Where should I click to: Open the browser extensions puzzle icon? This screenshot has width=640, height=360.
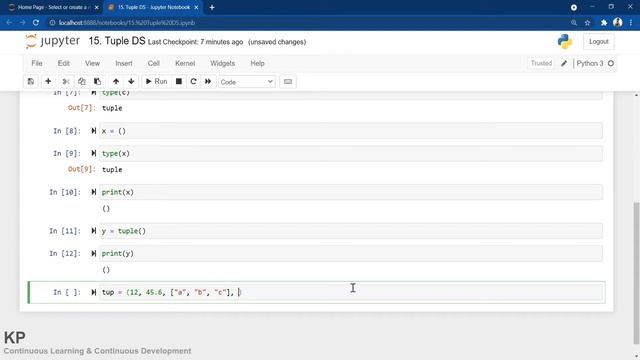pyautogui.click(x=604, y=23)
